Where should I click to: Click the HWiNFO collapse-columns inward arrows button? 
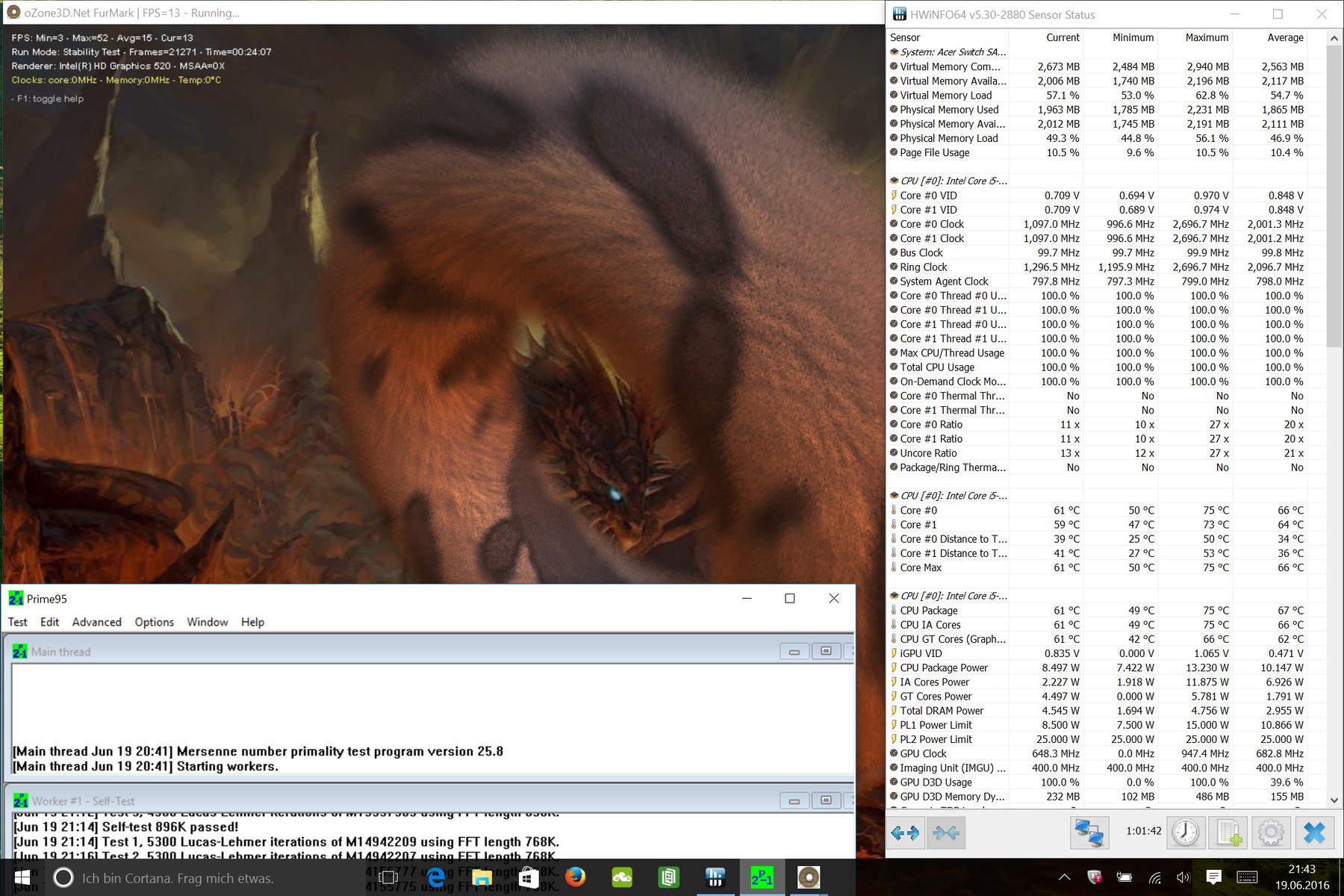point(946,833)
